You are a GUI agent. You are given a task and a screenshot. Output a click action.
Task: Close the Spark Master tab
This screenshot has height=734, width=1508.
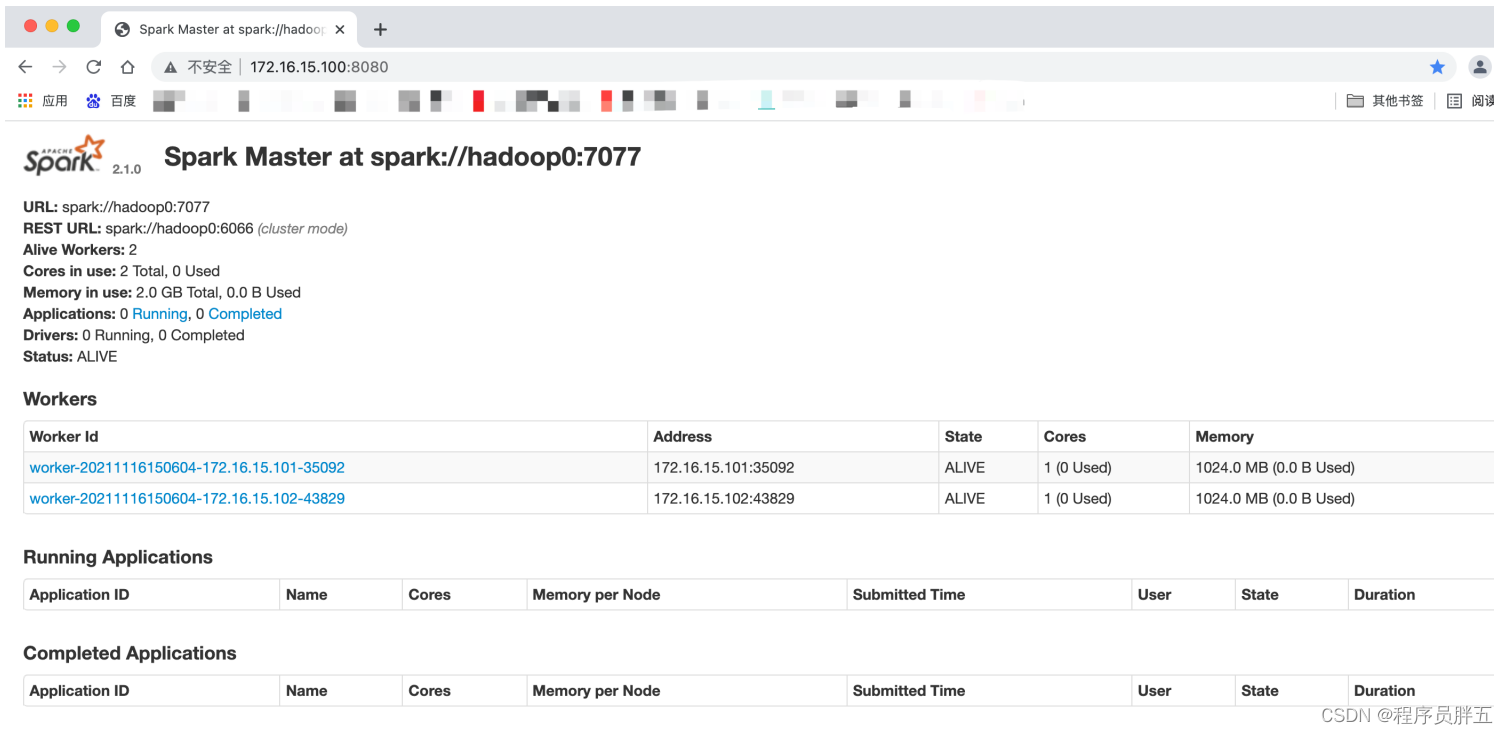340,29
